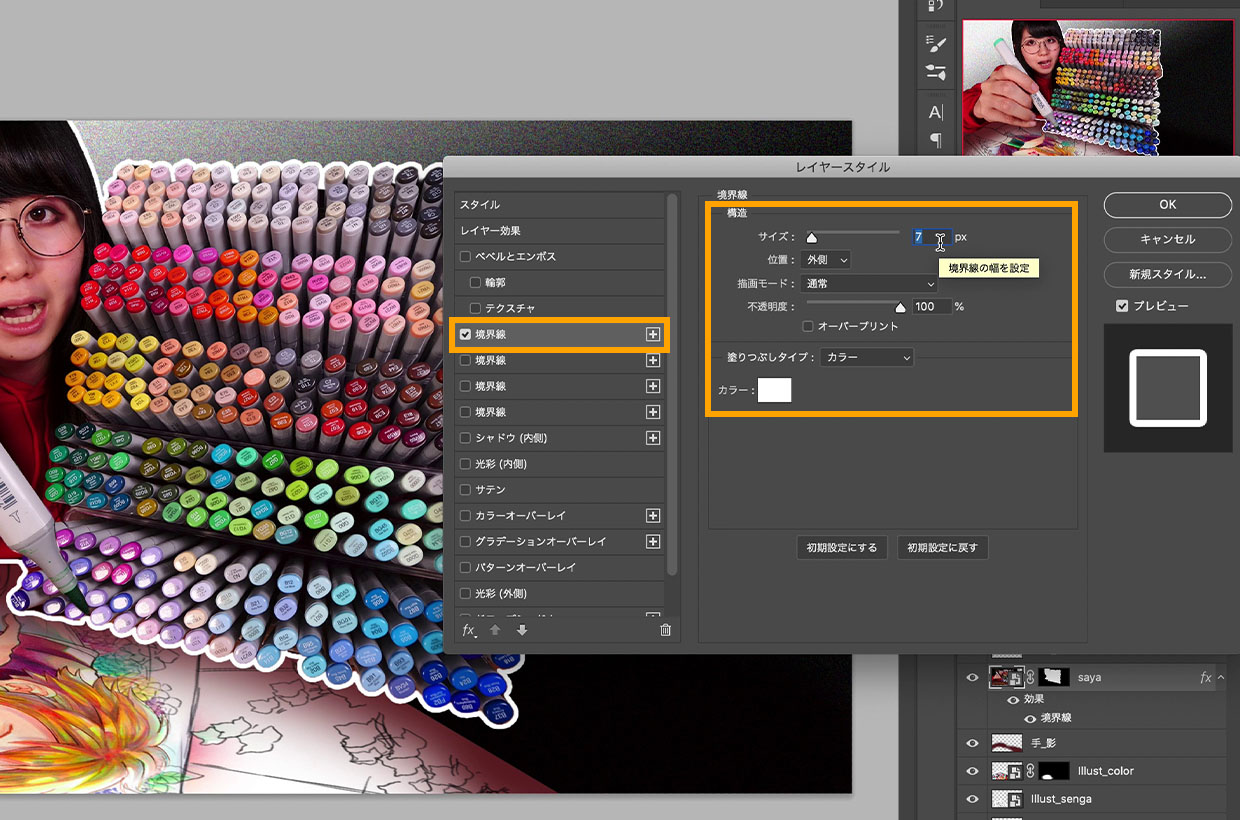Click plus icon beside カラーオーバーレイ
1240x820 pixels.
[653, 515]
